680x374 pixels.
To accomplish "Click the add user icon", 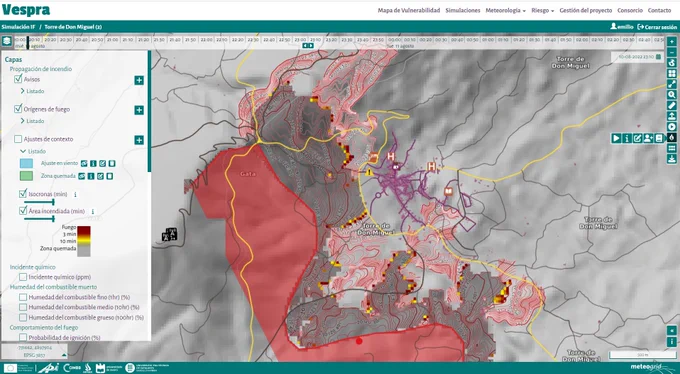I will (648, 138).
